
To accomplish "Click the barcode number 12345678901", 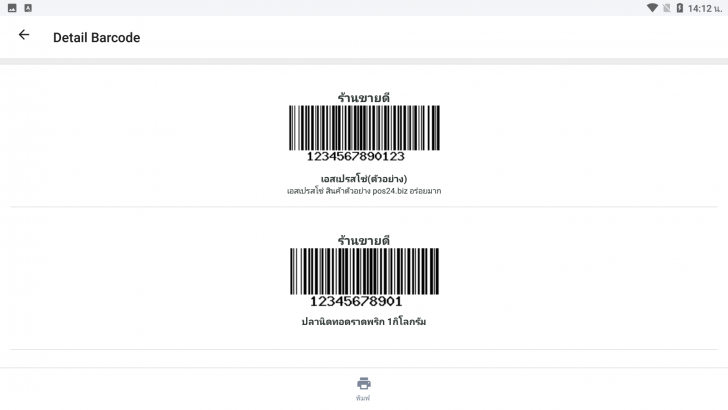I will tap(356, 300).
